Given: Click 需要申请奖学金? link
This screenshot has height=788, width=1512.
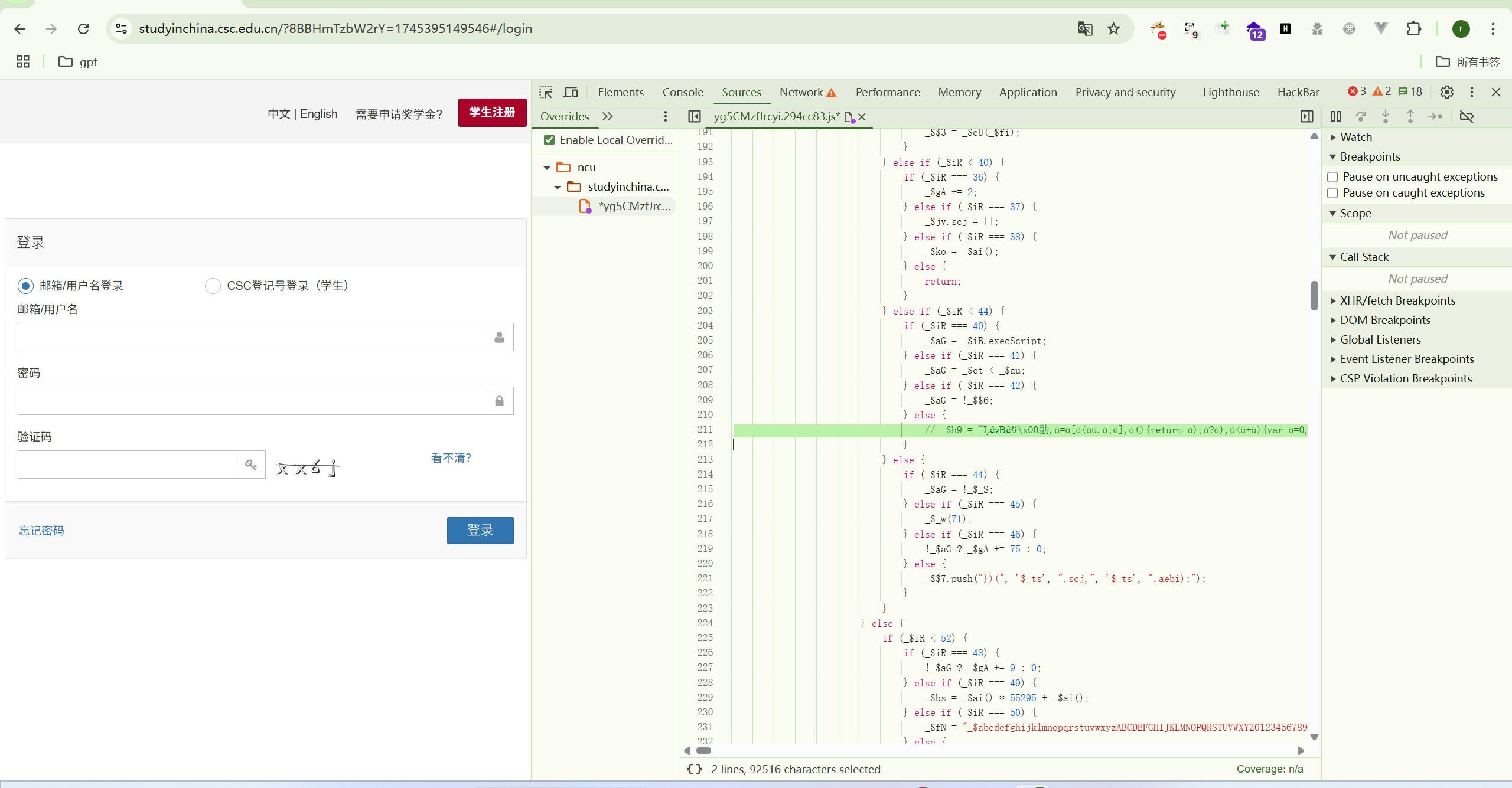Looking at the screenshot, I should pyautogui.click(x=399, y=114).
